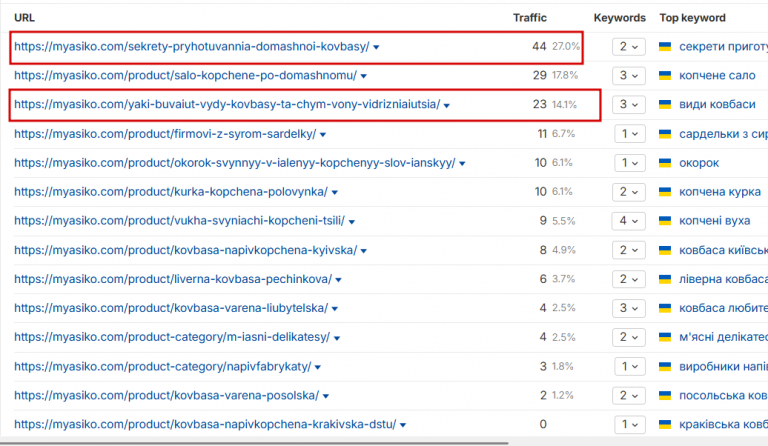Sort by the Traffic column header
Image resolution: width=768 pixels, height=446 pixels.
(529, 18)
